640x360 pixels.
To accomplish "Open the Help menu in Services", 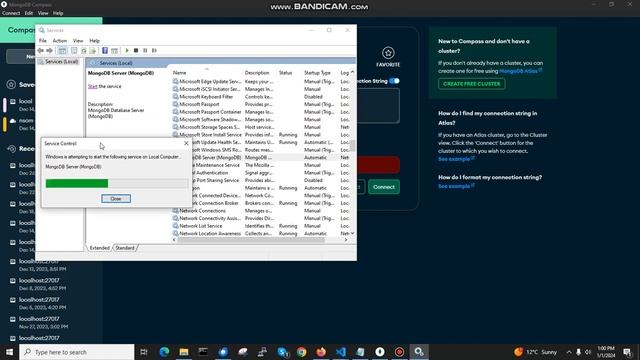I will click(94, 41).
